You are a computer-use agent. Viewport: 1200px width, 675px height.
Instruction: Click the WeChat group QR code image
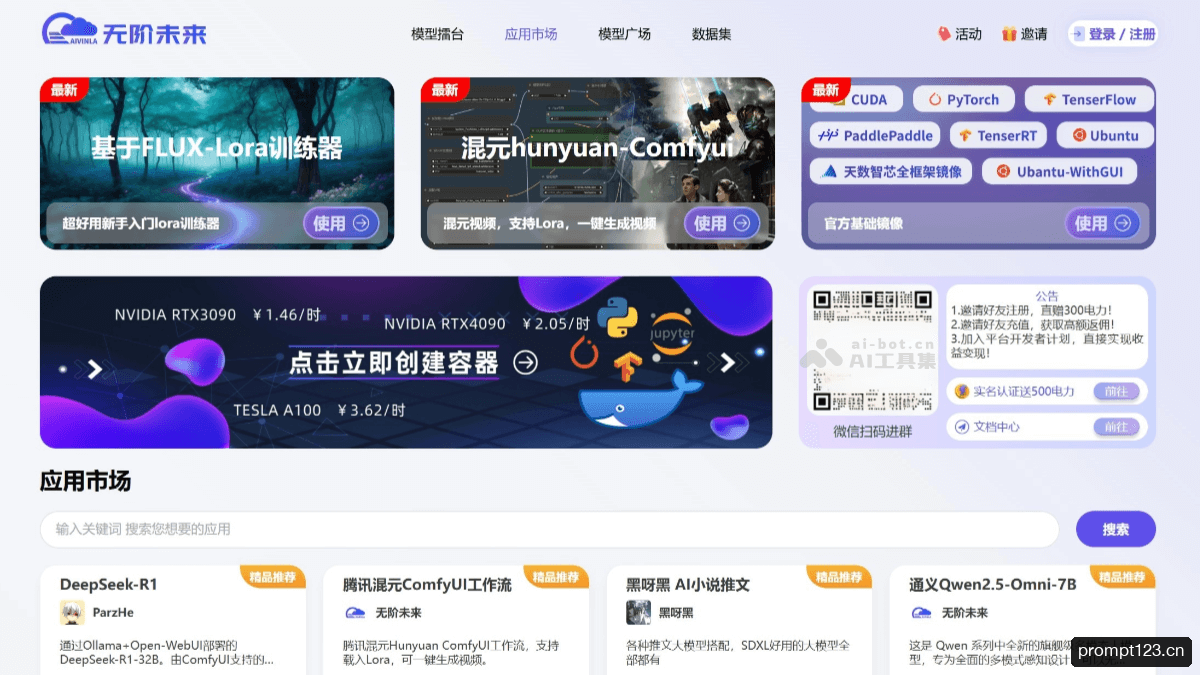click(873, 351)
